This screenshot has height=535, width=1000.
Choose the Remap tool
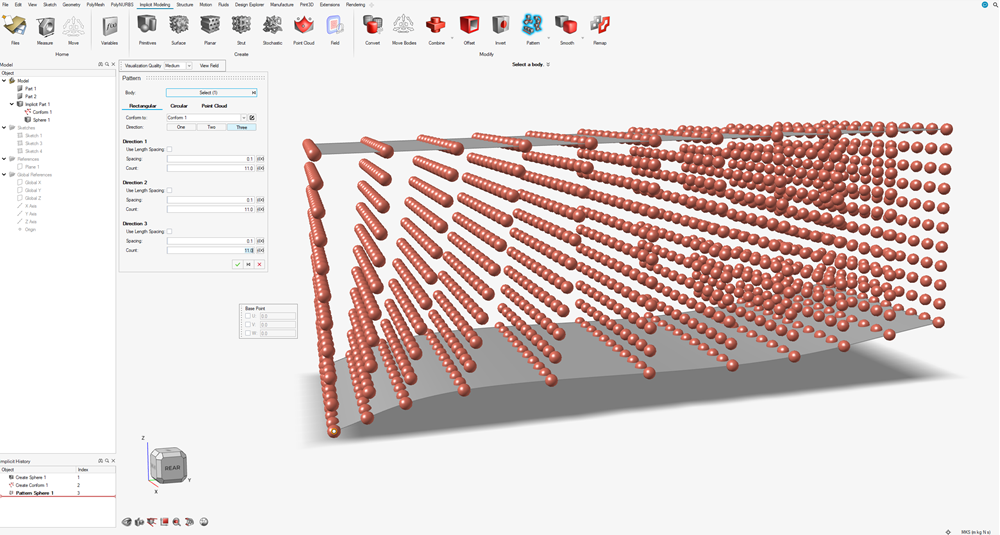(599, 25)
